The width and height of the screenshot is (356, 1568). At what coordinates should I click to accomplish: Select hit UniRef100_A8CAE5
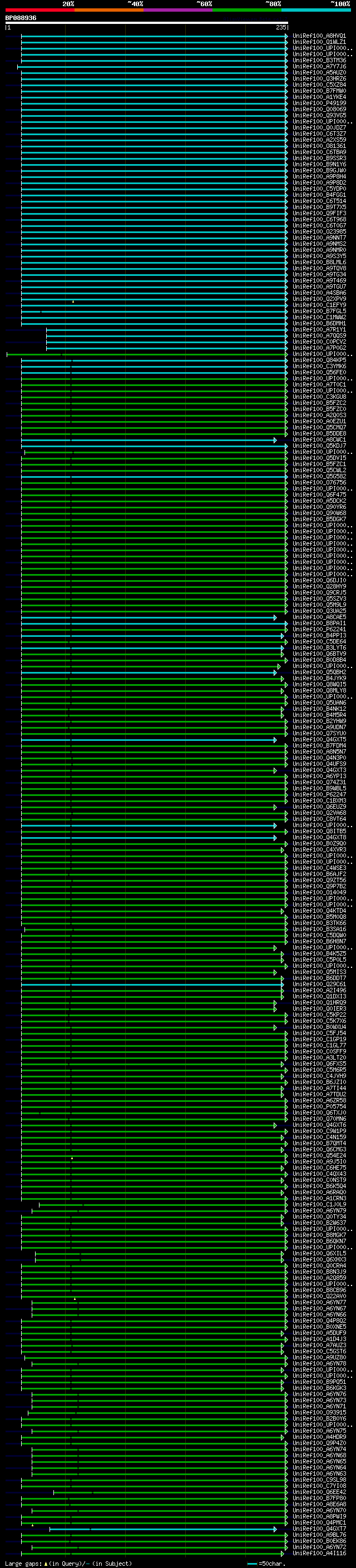(319, 617)
